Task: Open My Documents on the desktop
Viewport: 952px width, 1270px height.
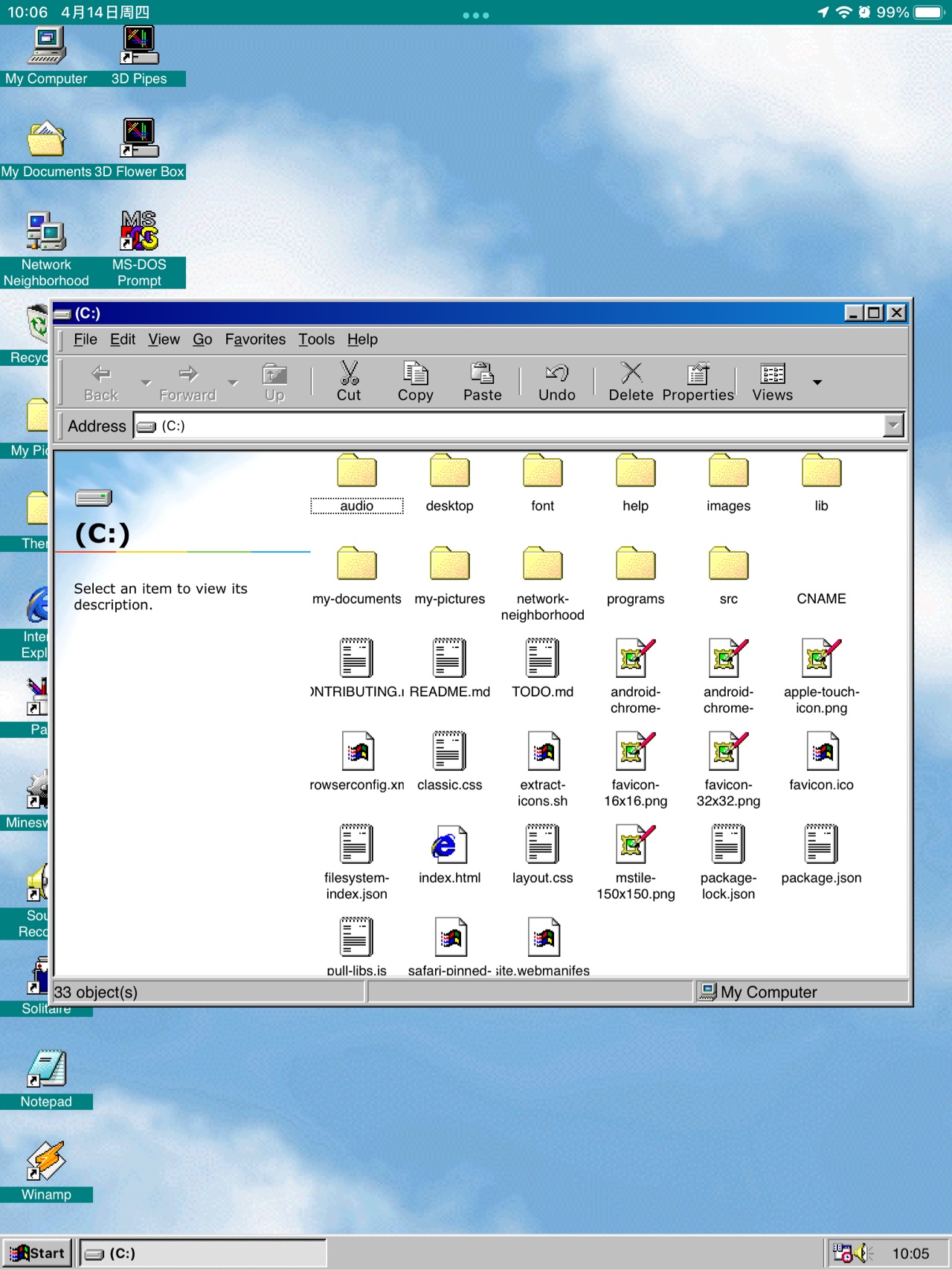Action: [x=46, y=149]
